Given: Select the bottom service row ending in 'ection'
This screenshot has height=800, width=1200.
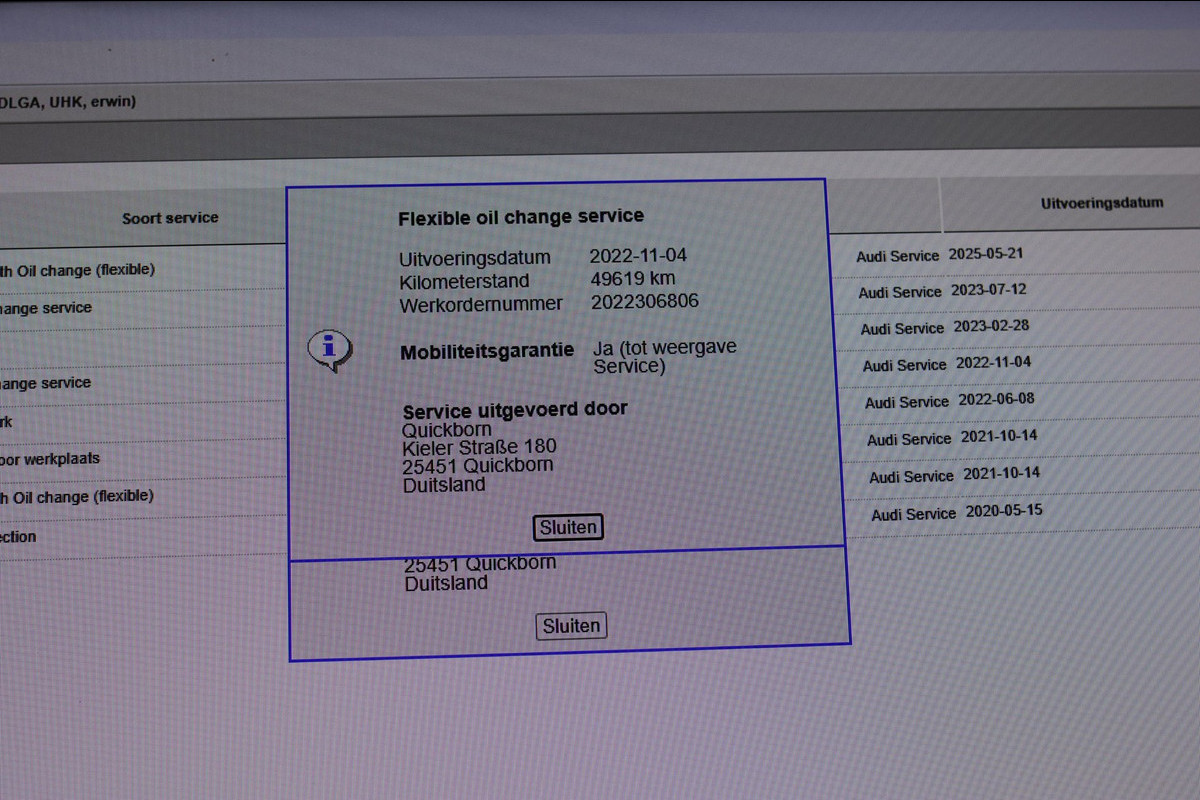Looking at the screenshot, I should [x=18, y=537].
